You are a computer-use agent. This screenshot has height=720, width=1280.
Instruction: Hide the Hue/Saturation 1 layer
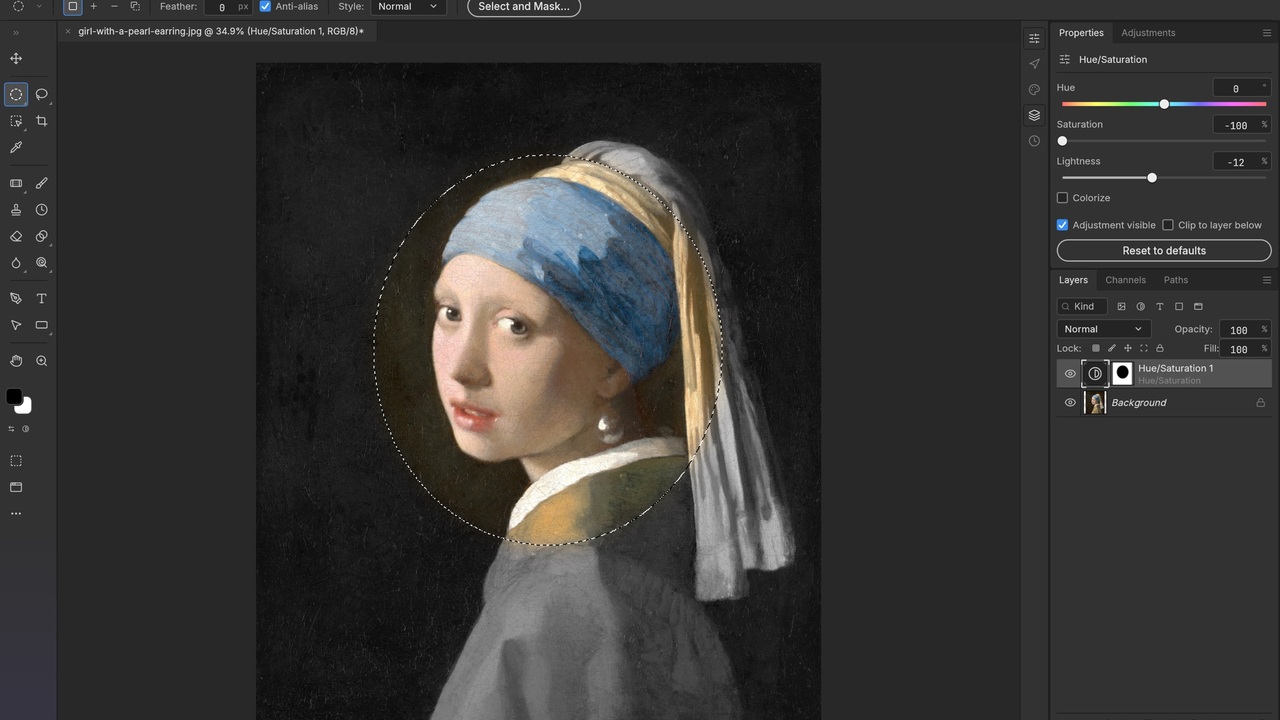1070,374
